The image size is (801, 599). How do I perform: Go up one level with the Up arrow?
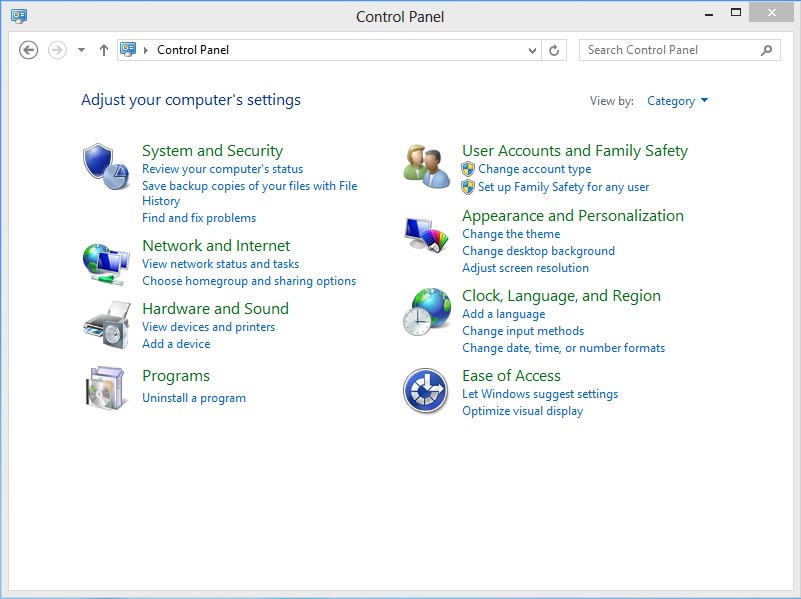[104, 50]
